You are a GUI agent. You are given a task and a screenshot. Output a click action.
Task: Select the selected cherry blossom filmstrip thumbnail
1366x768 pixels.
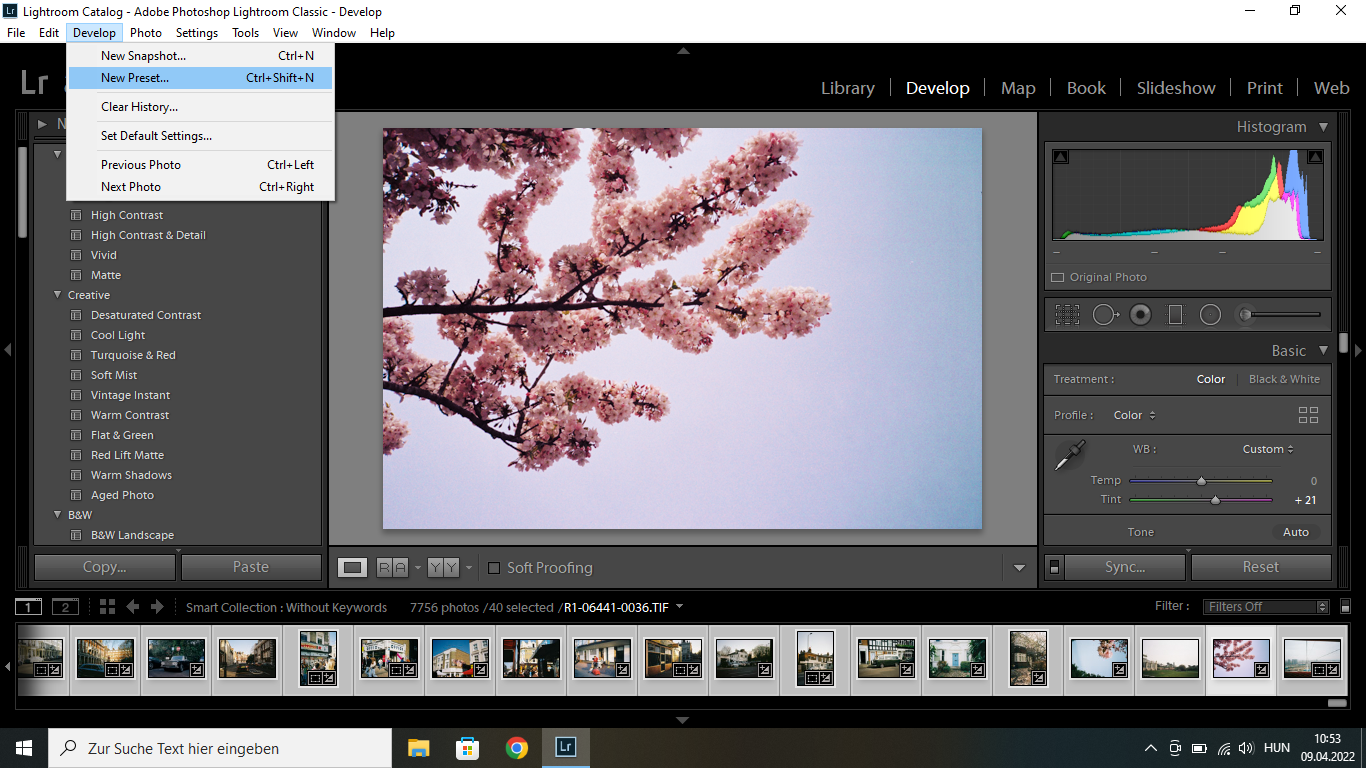pos(1241,659)
